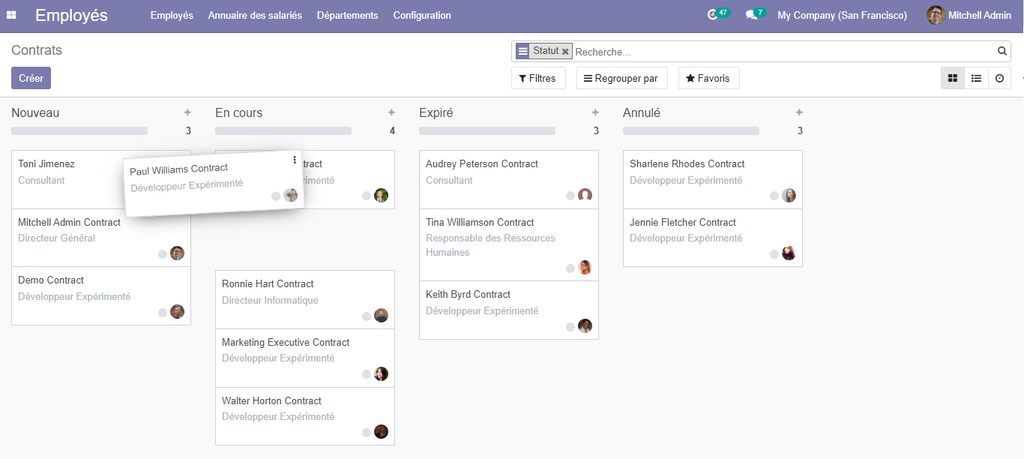Open options menu on Paul Williams Contract card
This screenshot has width=1024, height=459.
(x=294, y=160)
